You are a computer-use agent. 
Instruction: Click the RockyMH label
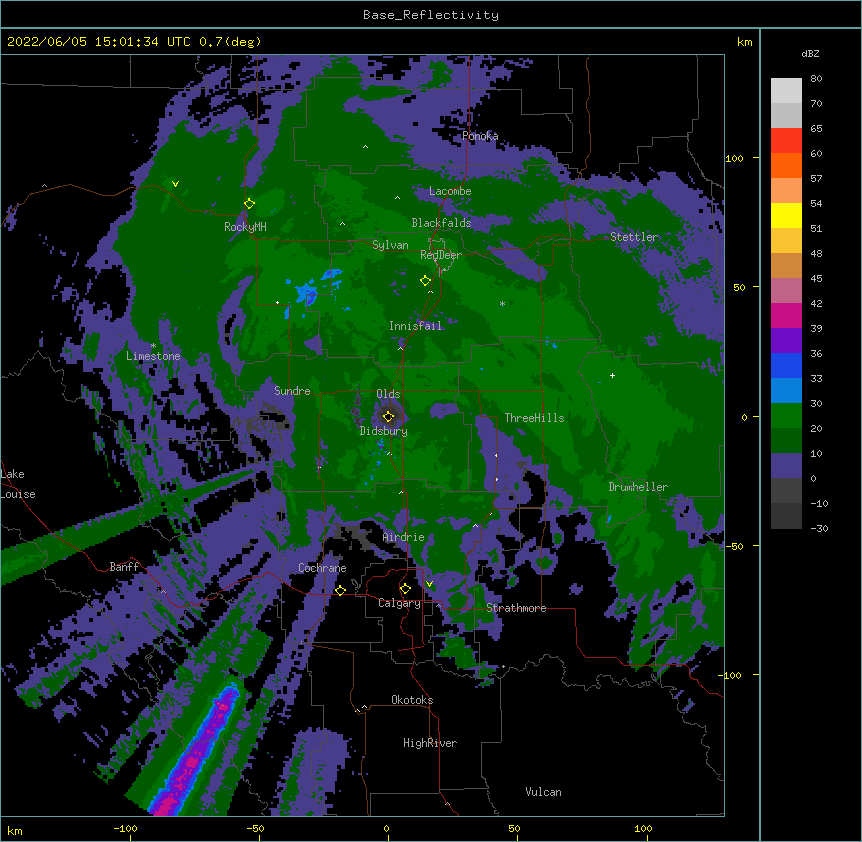(x=245, y=227)
